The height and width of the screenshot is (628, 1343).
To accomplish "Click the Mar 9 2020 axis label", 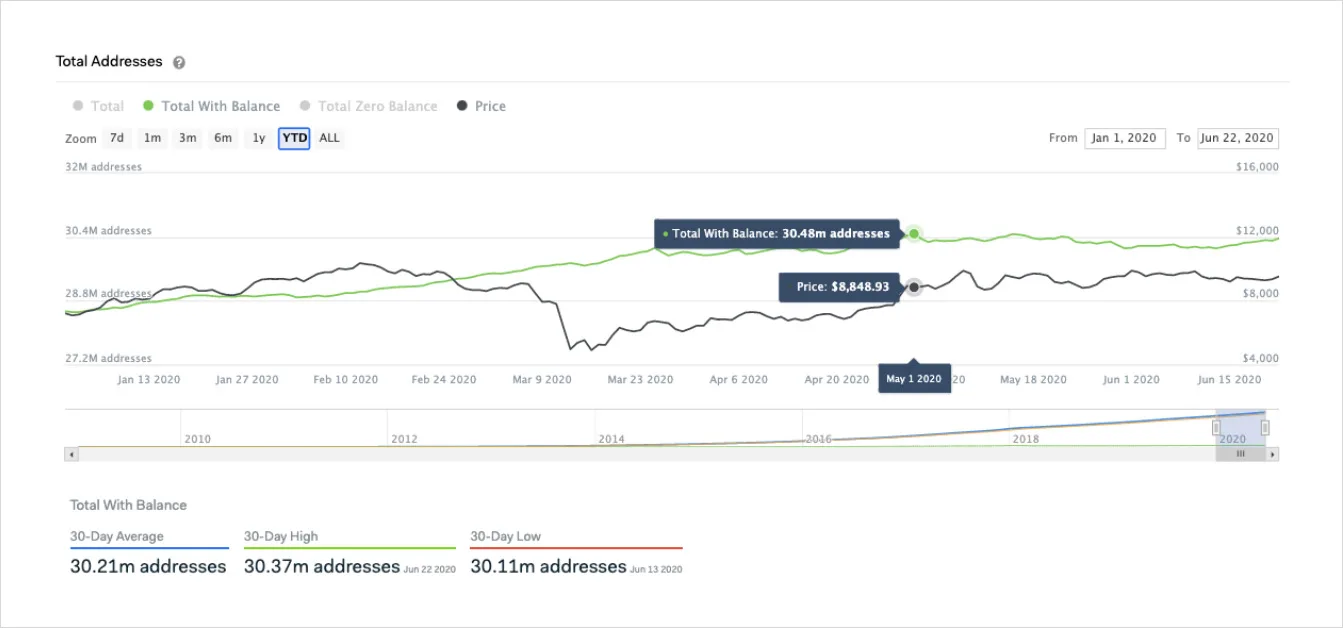I will (542, 380).
